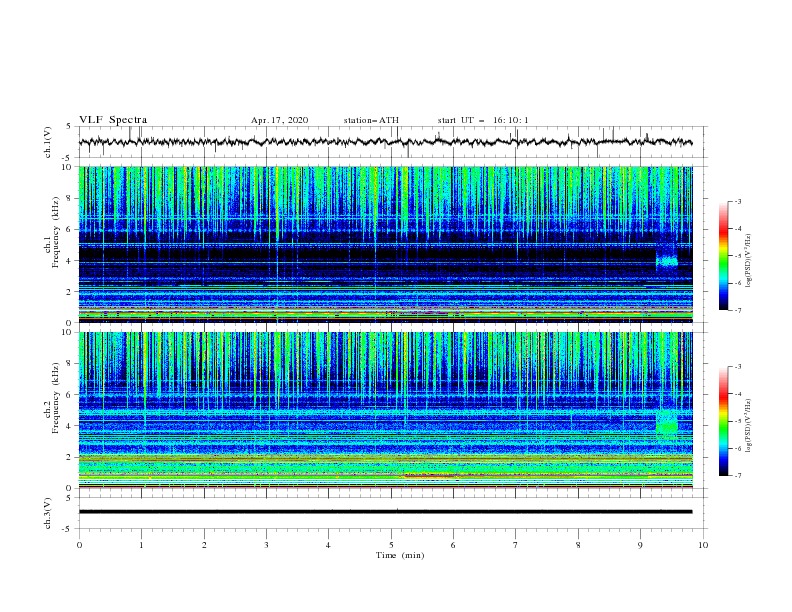792x612 pixels.
Task: Click the "-3" label on ch.1 colorbar
Action: pos(737,201)
